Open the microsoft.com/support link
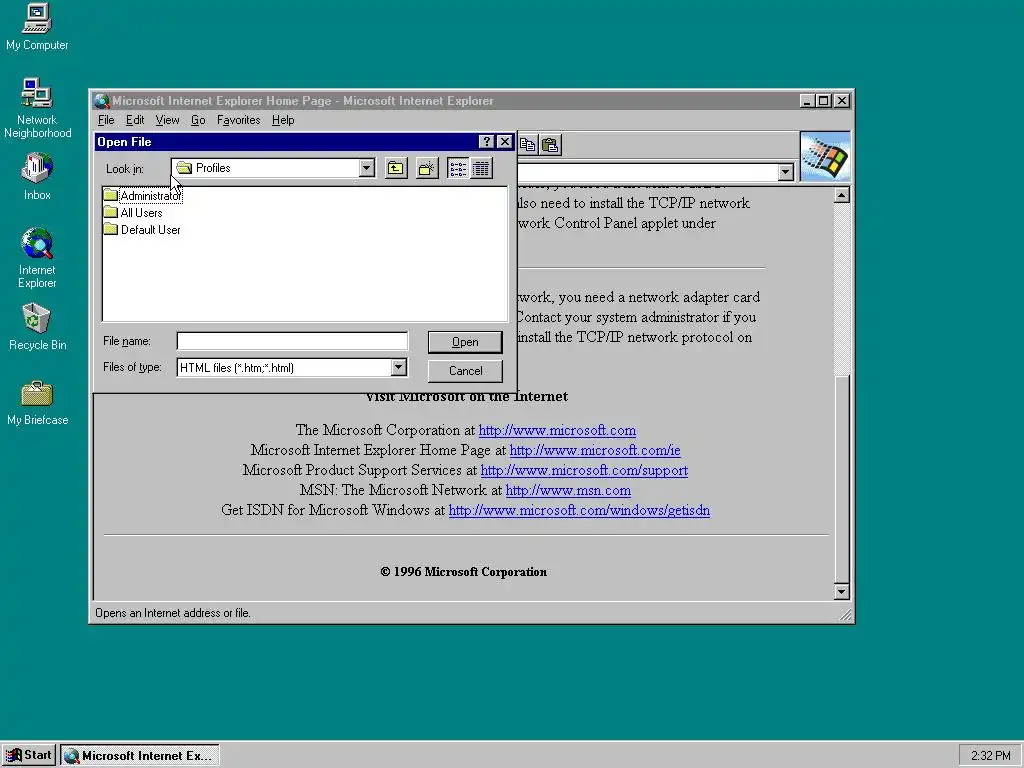Image resolution: width=1024 pixels, height=768 pixels. tap(584, 470)
